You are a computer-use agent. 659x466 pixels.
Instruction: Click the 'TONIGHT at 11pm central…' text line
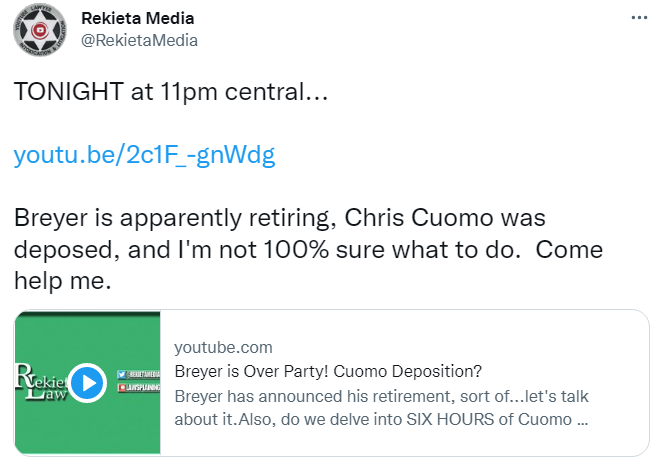[171, 92]
